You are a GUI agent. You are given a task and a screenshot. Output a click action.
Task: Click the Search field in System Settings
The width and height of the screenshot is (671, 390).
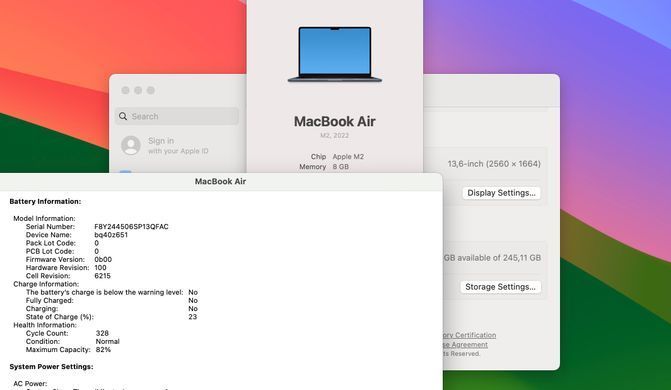[177, 116]
